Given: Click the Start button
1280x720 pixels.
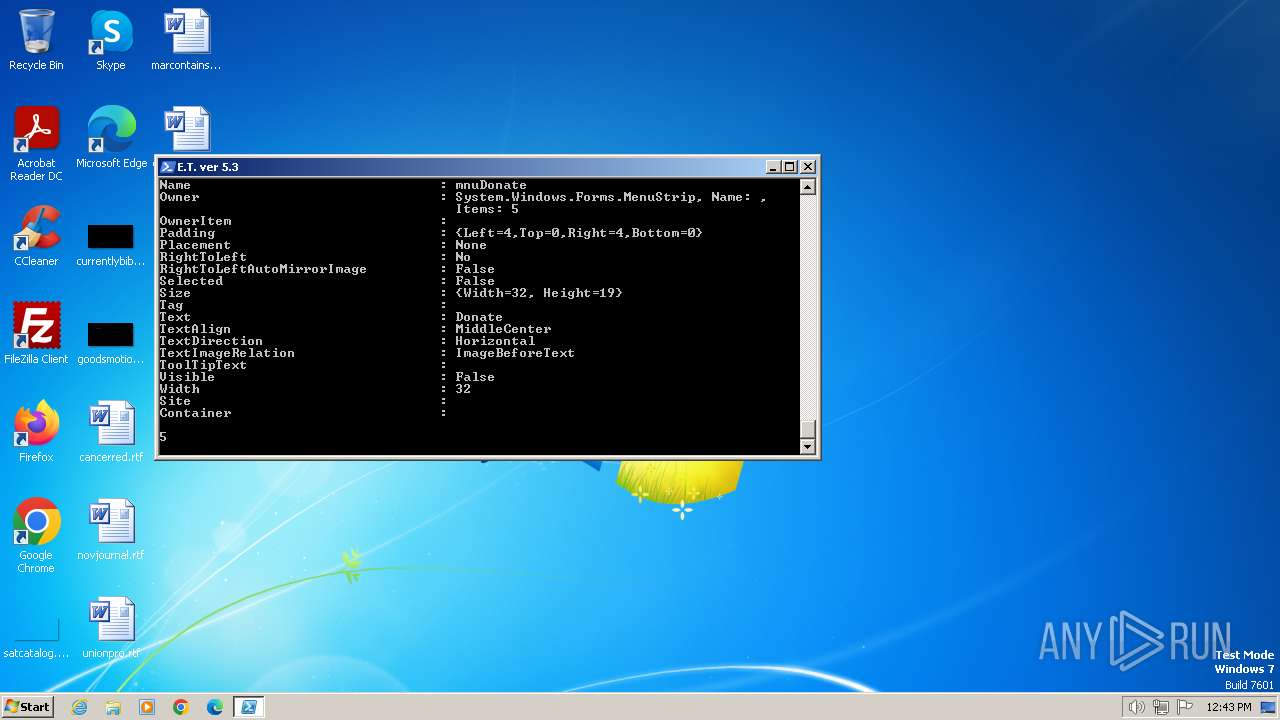Looking at the screenshot, I should [x=27, y=707].
